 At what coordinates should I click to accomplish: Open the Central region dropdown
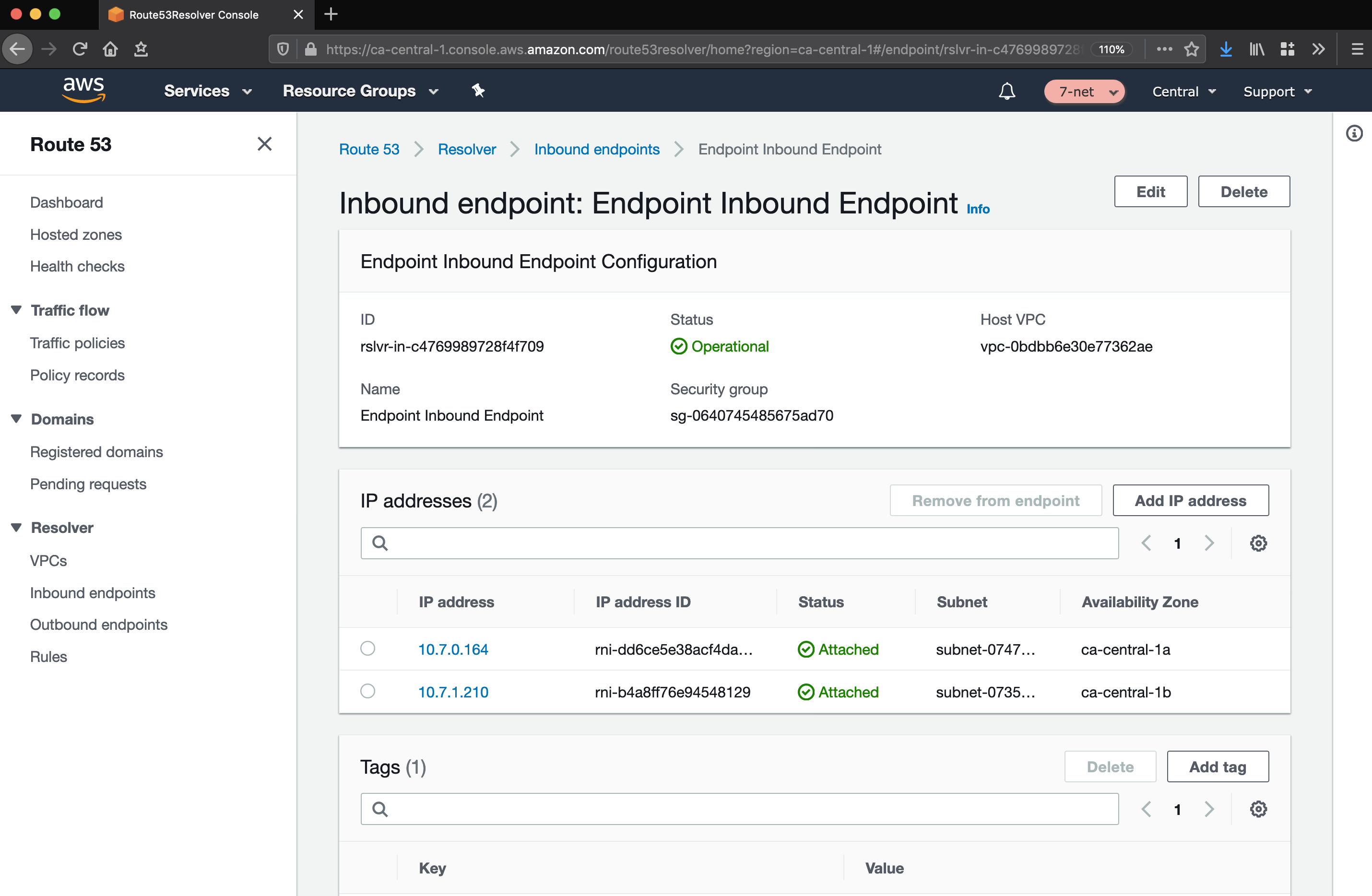pyautogui.click(x=1183, y=92)
